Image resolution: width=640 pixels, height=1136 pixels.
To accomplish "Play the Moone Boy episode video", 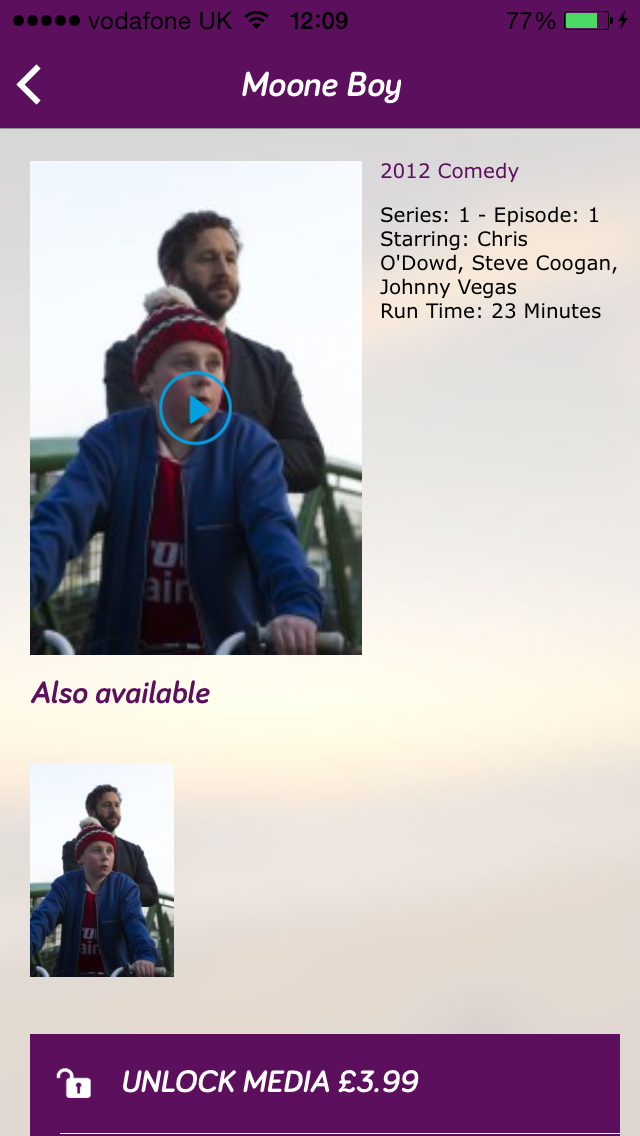I will point(195,408).
